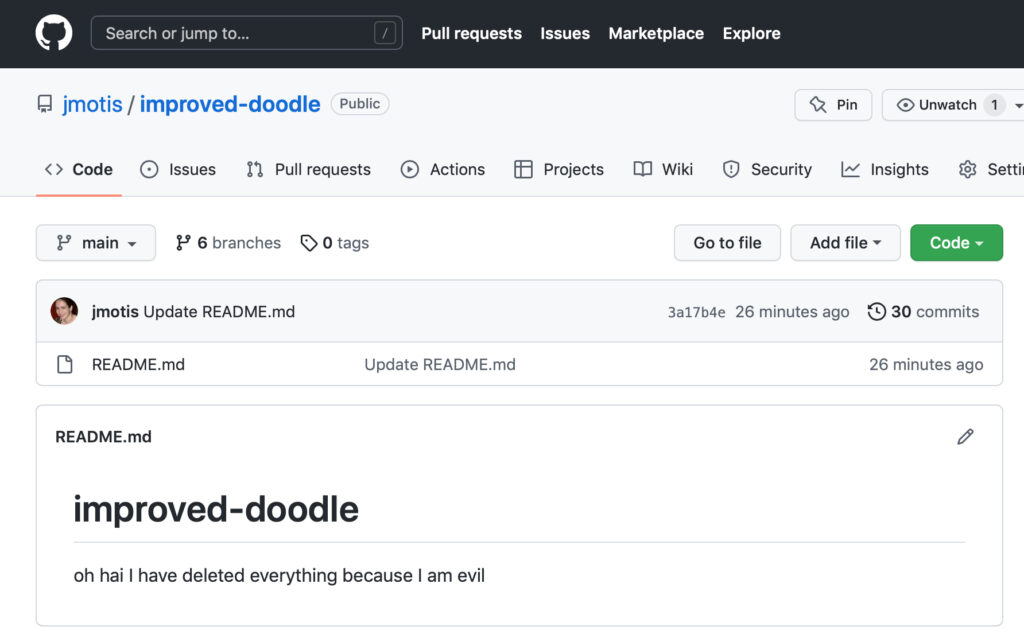Image resolution: width=1024 pixels, height=634 pixels.
Task: Switch to the repository Issues tab
Action: click(178, 170)
